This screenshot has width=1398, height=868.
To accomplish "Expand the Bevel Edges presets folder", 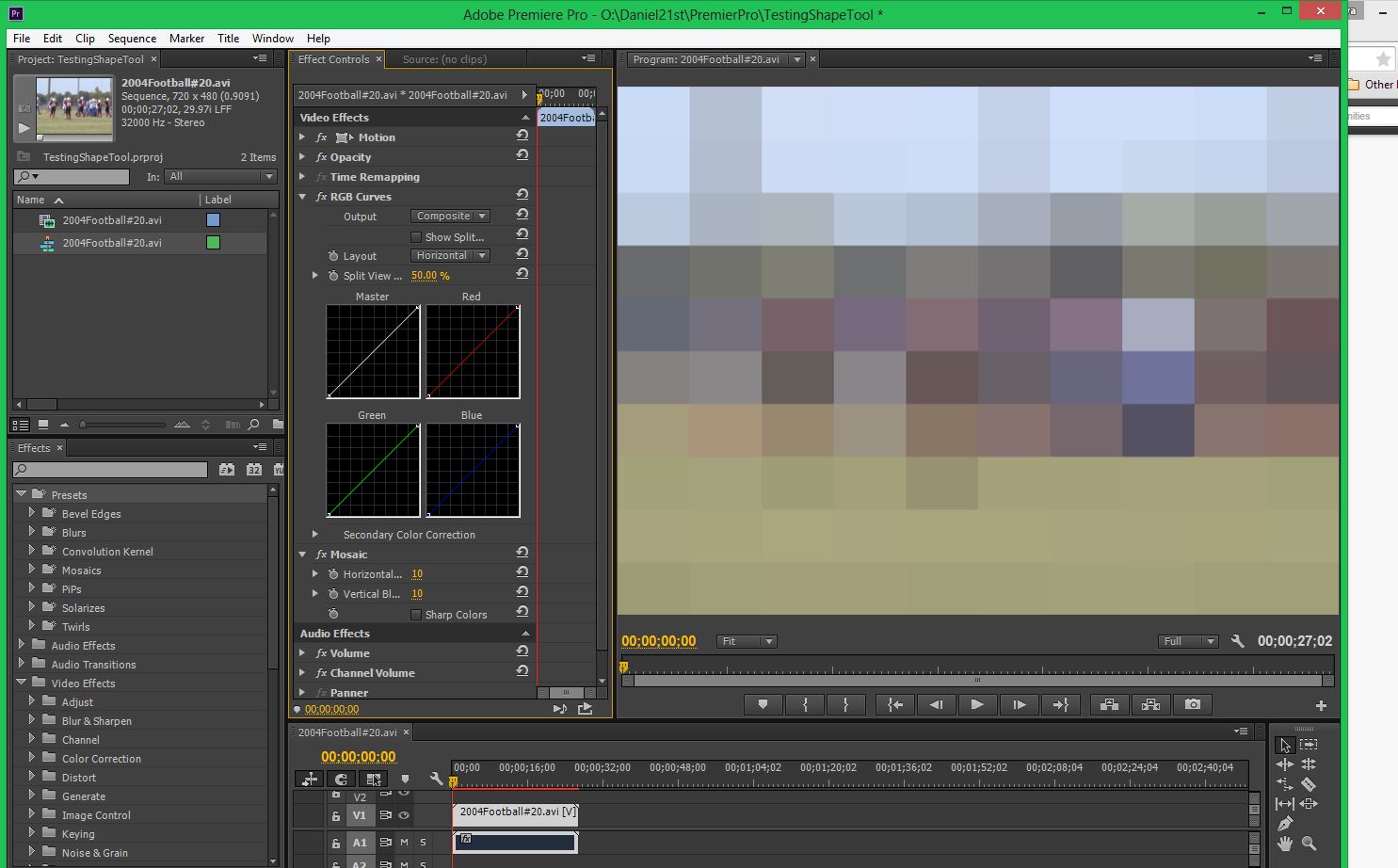I will coord(31,513).
